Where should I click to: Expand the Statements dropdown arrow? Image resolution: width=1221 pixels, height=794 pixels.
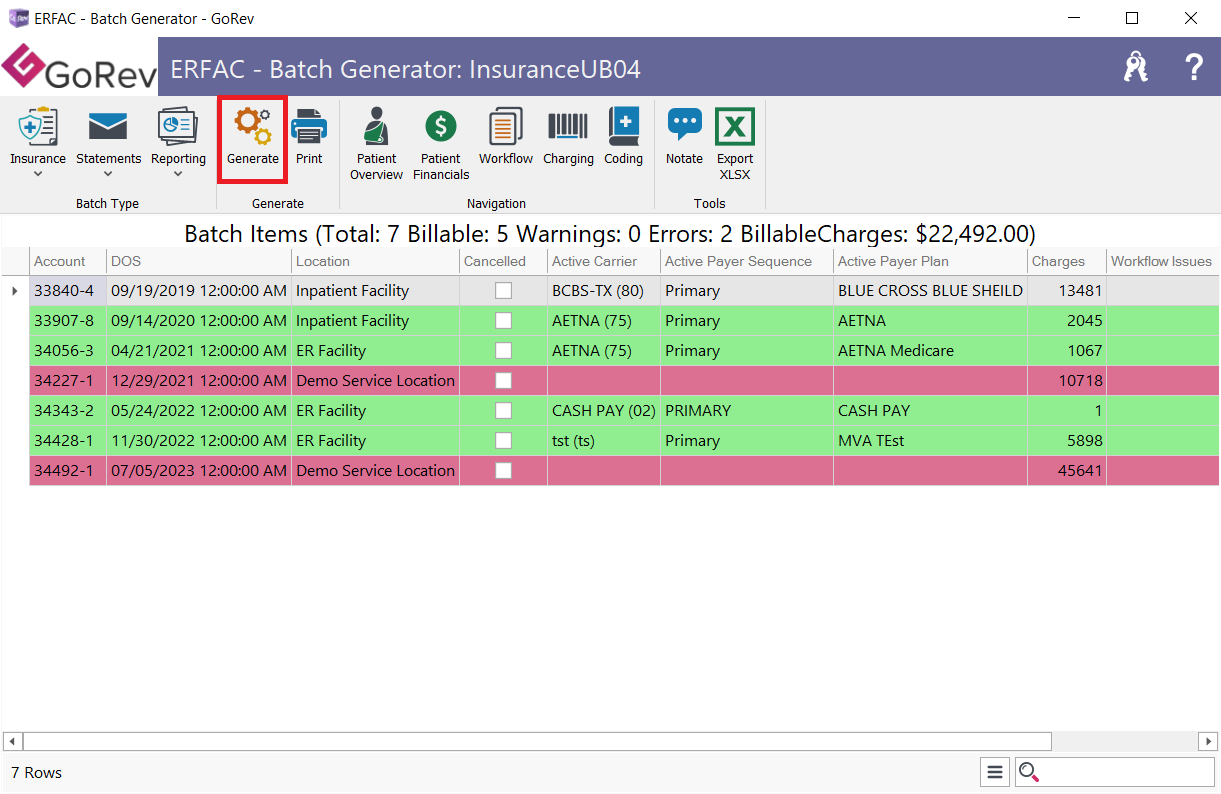click(108, 174)
